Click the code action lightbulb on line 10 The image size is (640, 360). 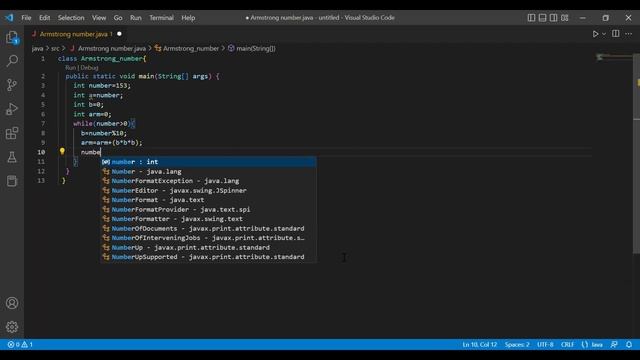[x=62, y=151]
